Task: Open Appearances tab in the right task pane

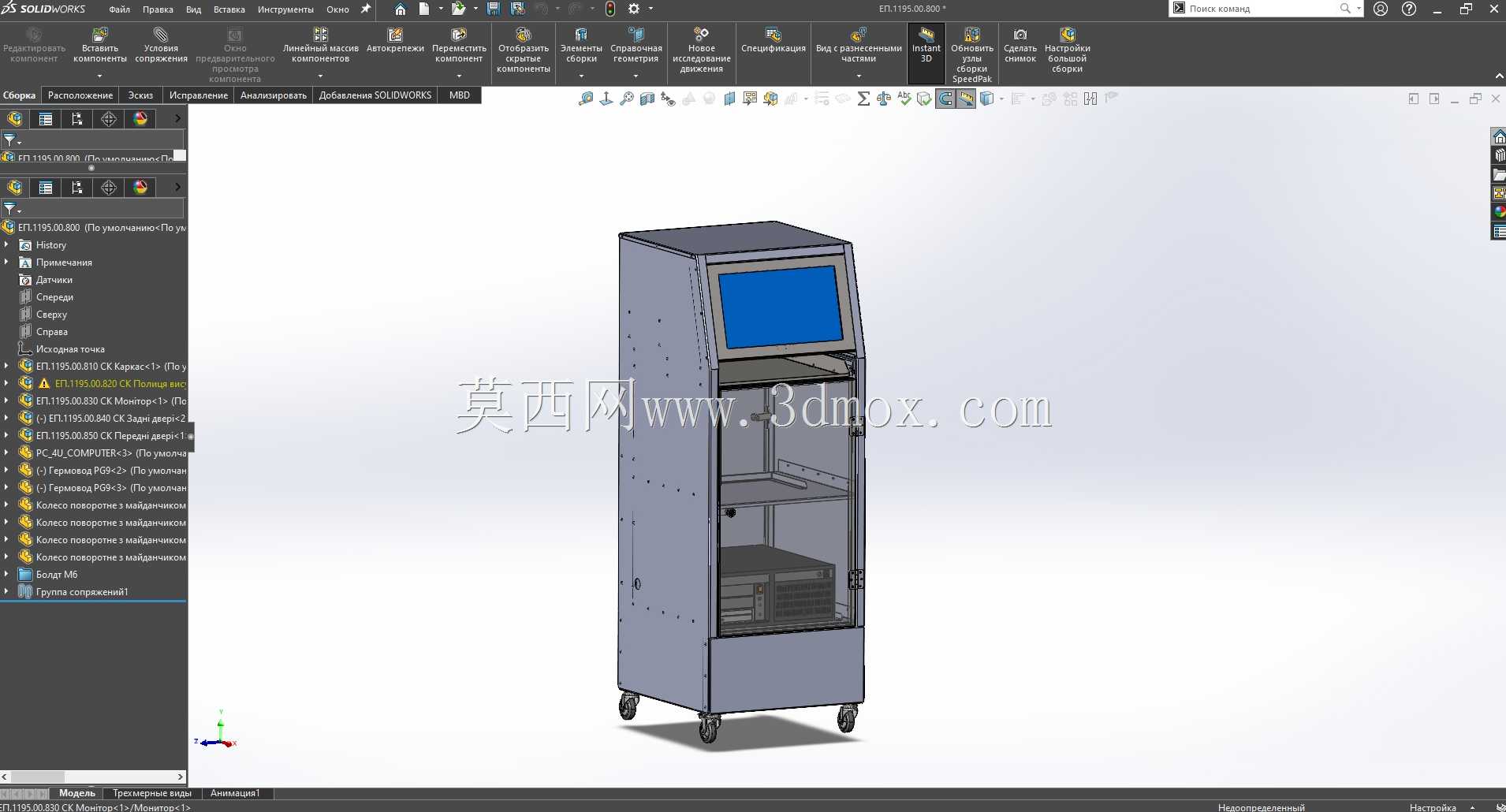Action: click(1499, 212)
